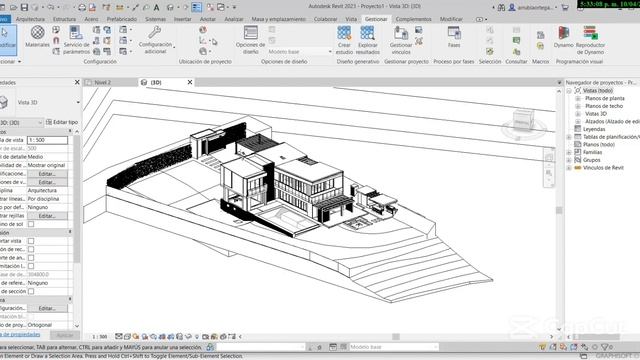Expand Grupos in project browser
This screenshot has width=640, height=360.
click(569, 160)
